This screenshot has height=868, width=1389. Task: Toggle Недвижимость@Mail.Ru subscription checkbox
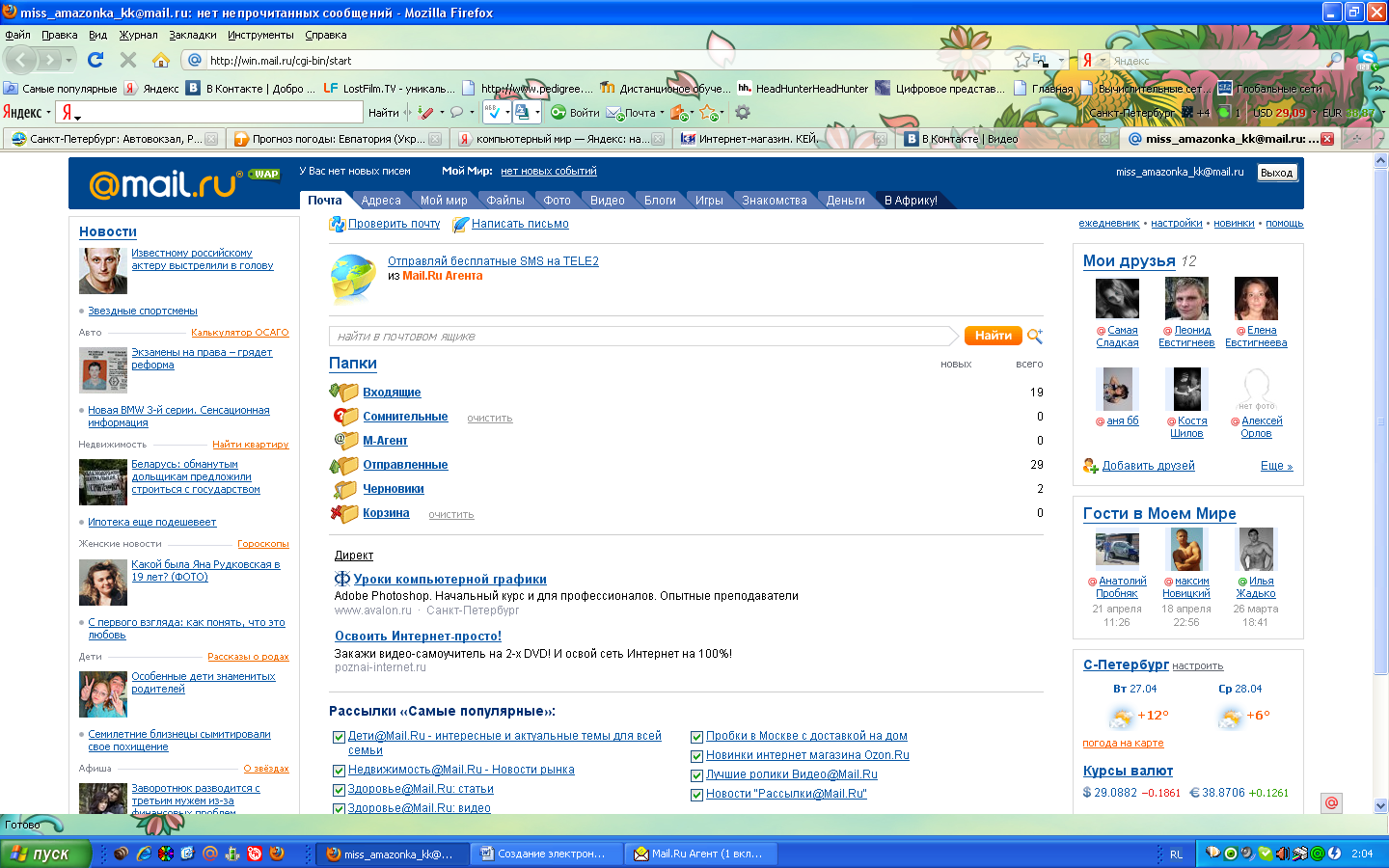[339, 771]
